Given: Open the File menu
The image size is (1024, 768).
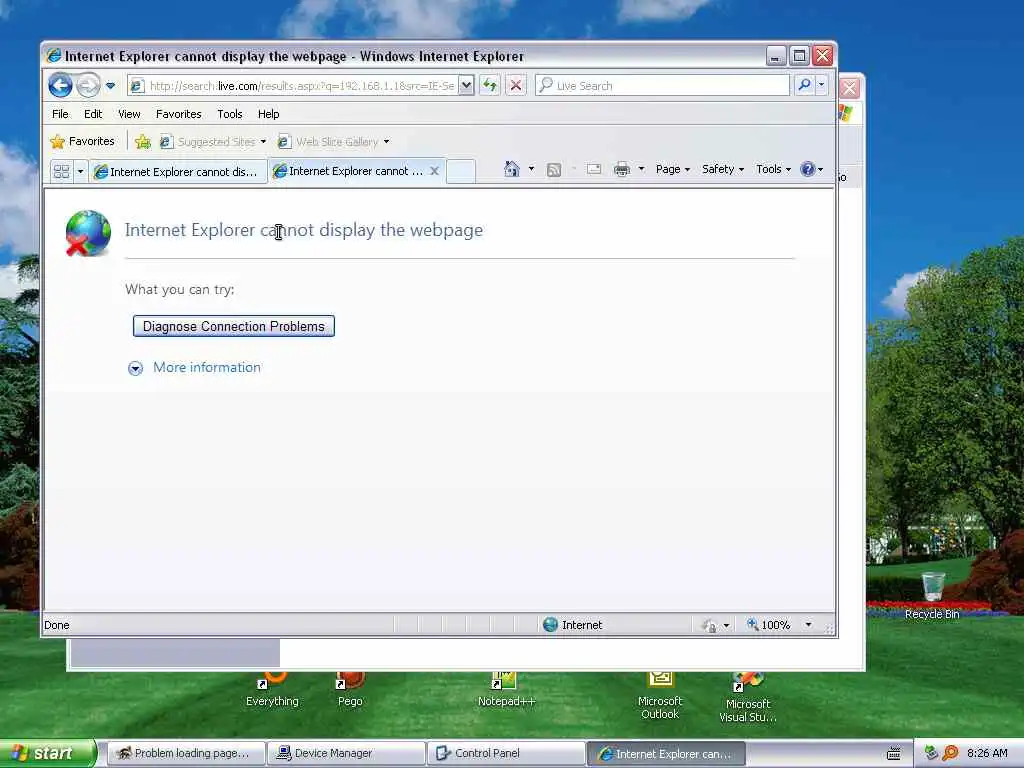Looking at the screenshot, I should (60, 114).
